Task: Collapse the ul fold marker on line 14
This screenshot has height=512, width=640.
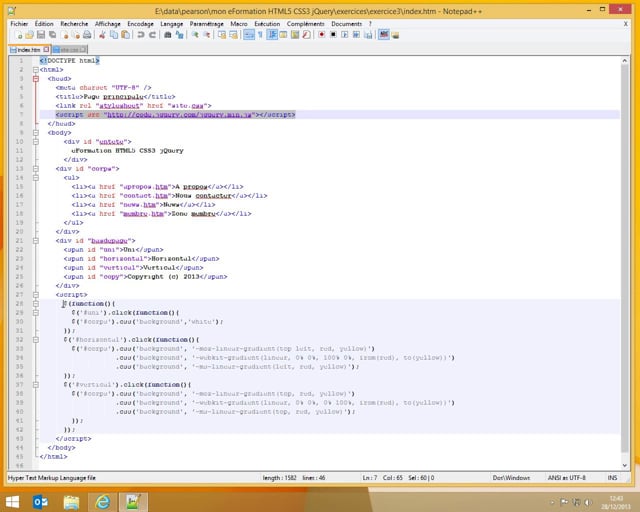Action: point(36,178)
